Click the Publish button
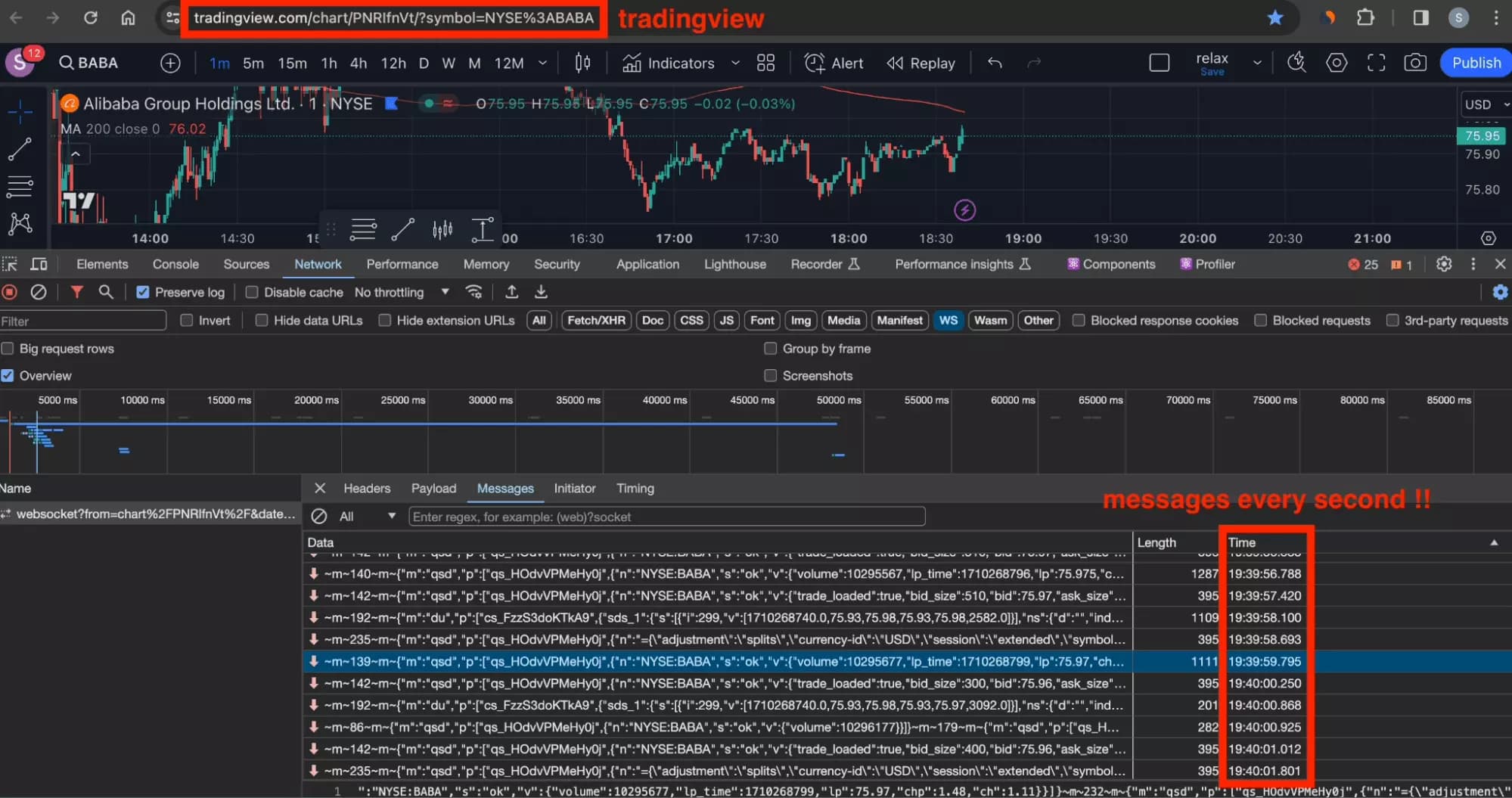The height and width of the screenshot is (798, 1512). (1474, 63)
